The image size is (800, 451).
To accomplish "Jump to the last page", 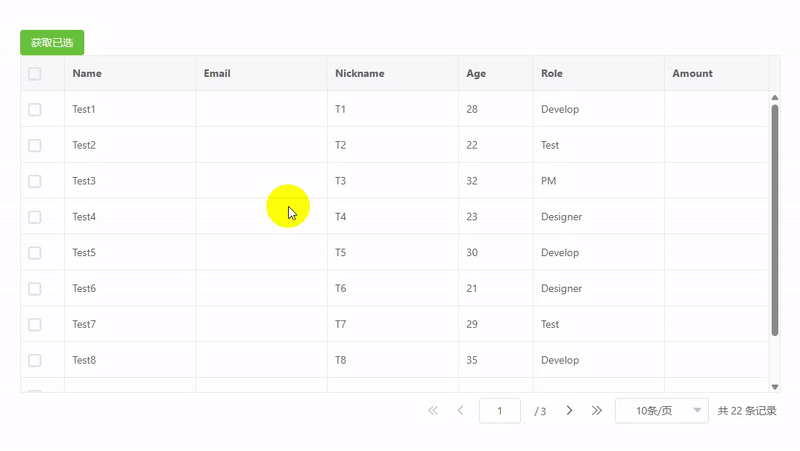I will click(597, 411).
